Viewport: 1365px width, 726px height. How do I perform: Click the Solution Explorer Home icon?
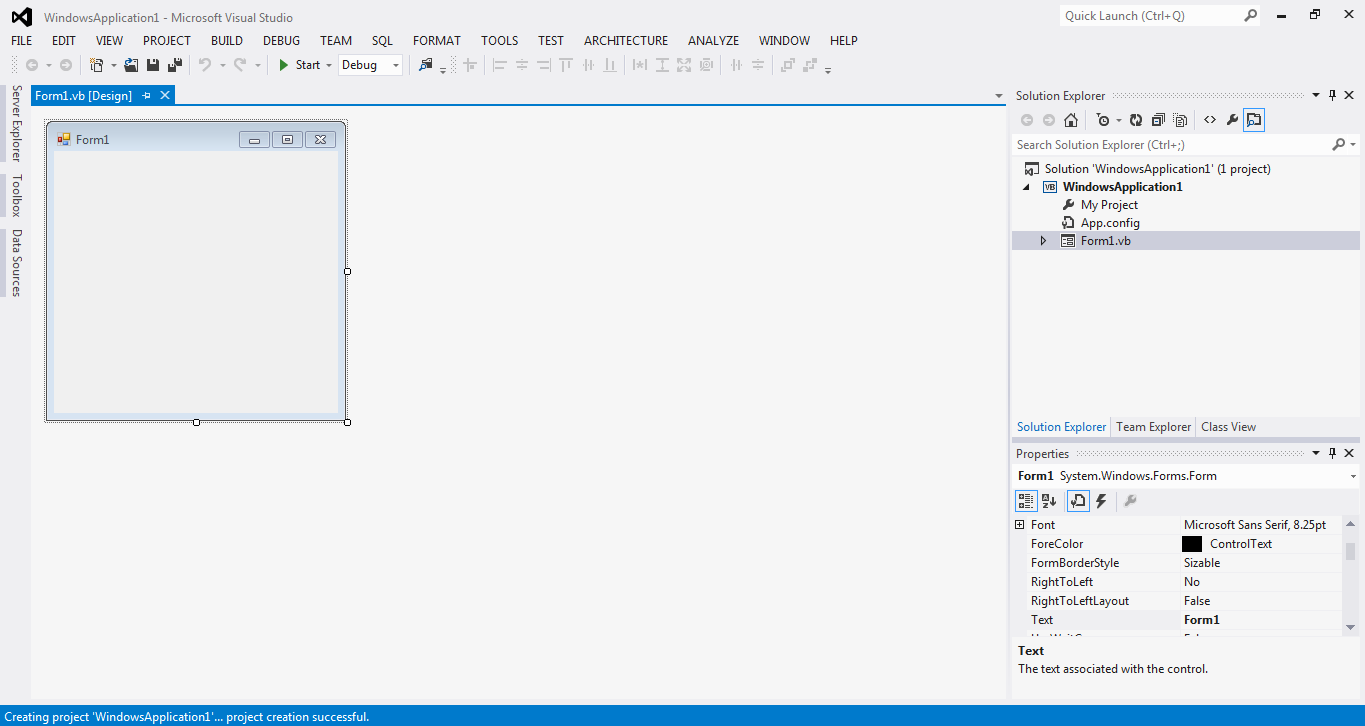[x=1071, y=120]
